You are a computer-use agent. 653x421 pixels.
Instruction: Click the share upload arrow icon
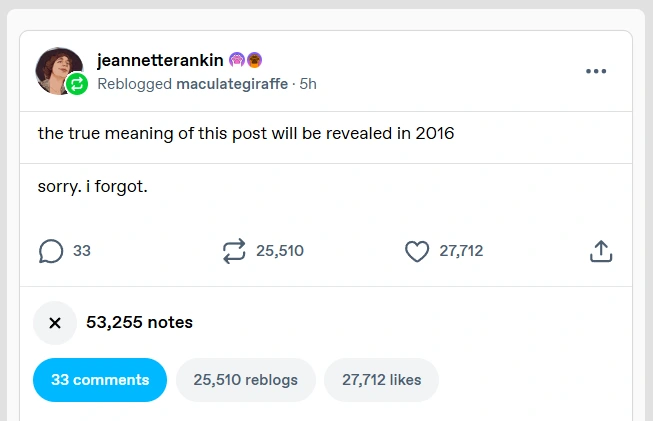point(600,251)
